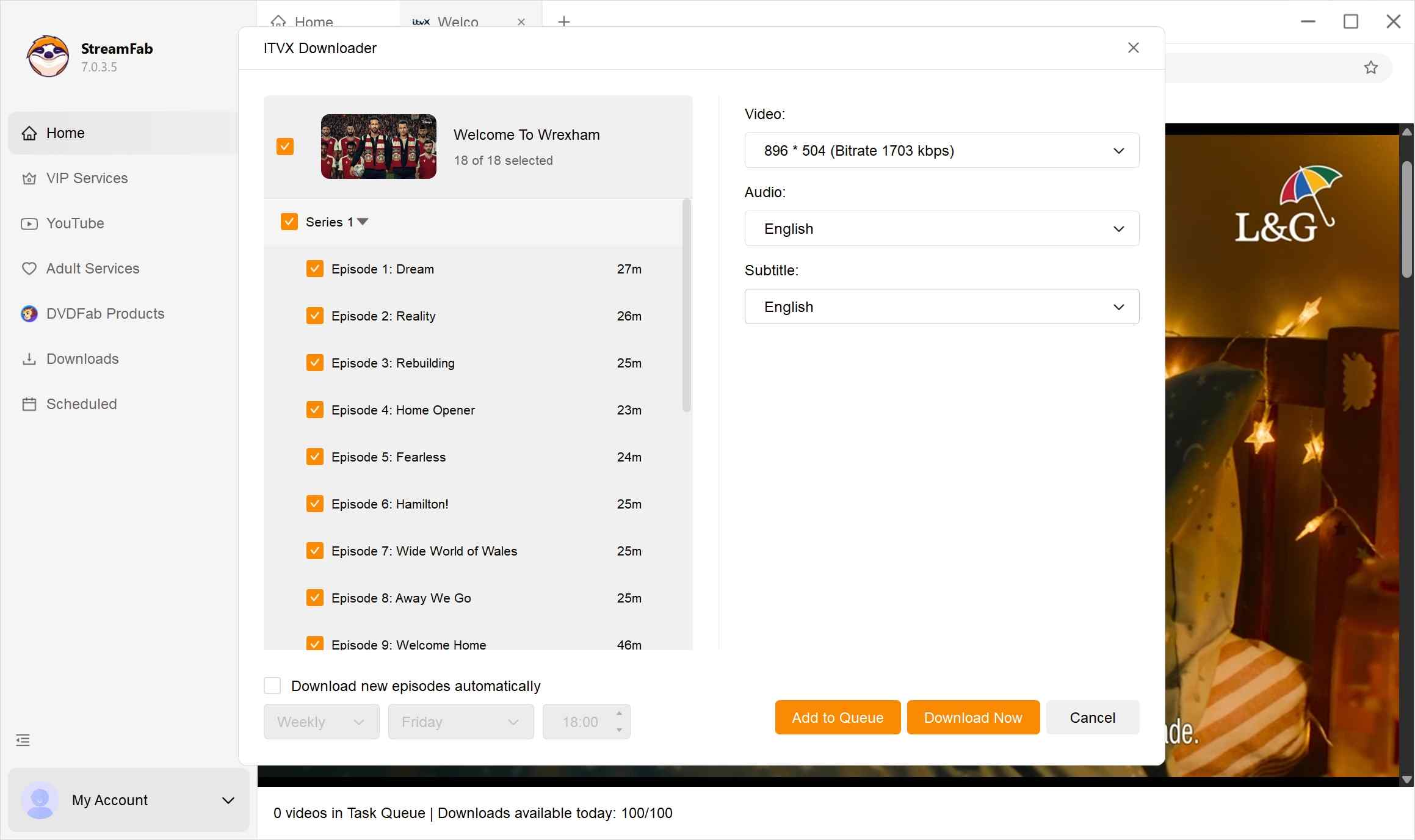1415x840 pixels.
Task: Click the Welcome To Wrexham thumbnail
Action: pos(378,147)
